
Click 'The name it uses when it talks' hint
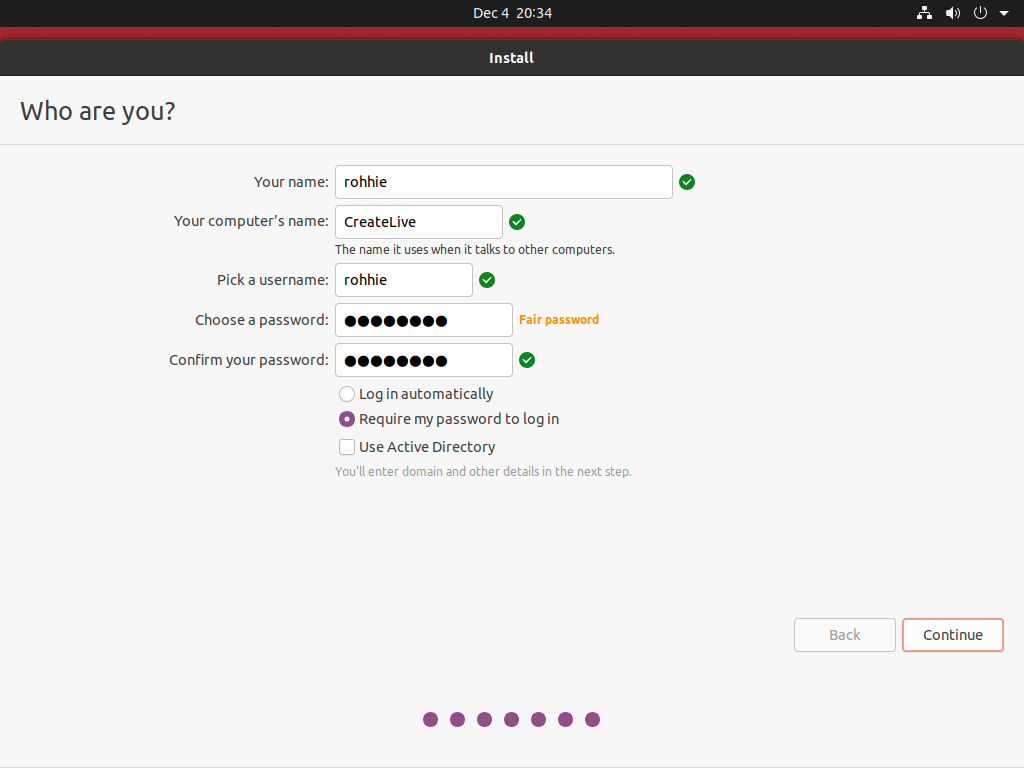pos(475,249)
